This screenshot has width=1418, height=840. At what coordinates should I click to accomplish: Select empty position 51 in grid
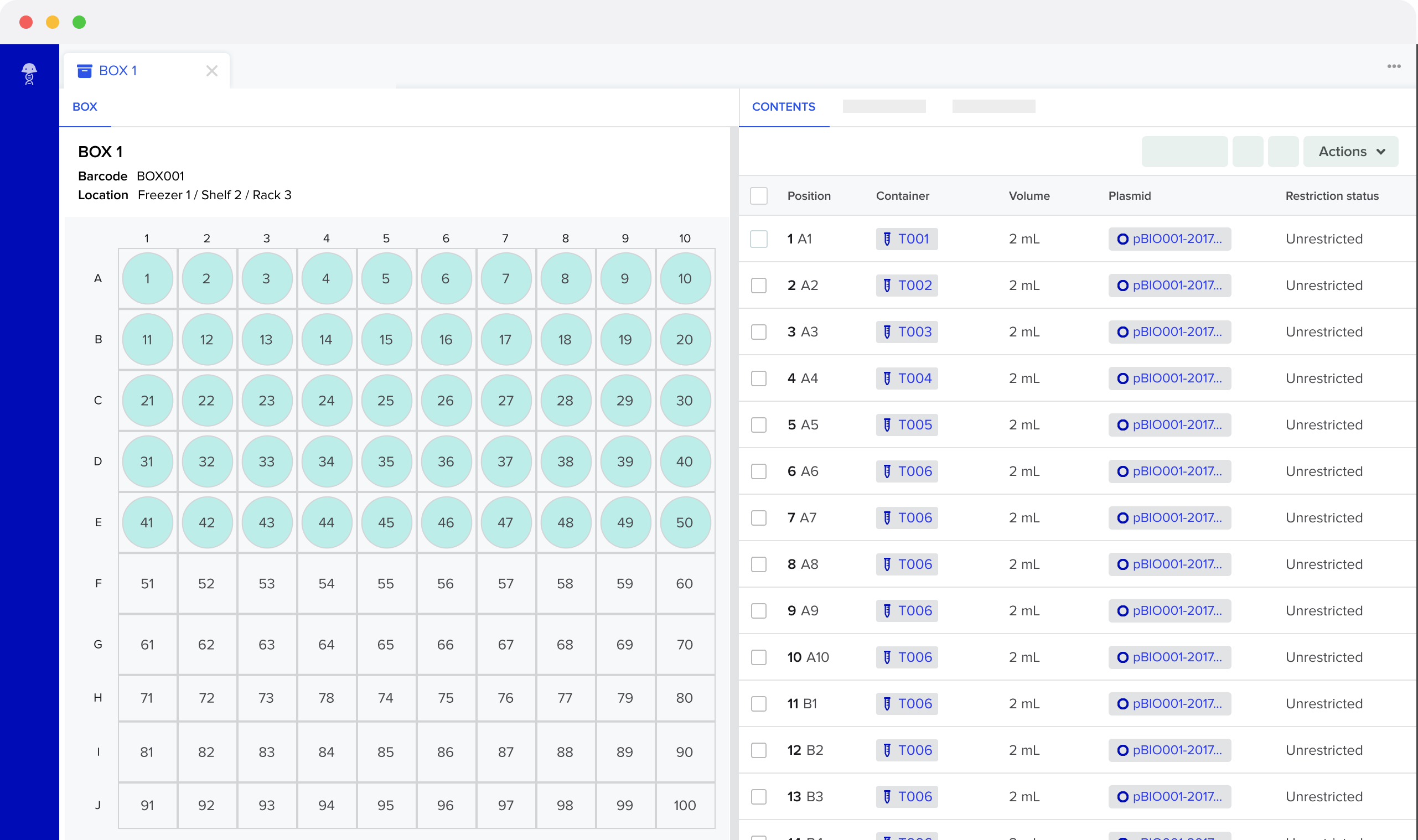(147, 584)
